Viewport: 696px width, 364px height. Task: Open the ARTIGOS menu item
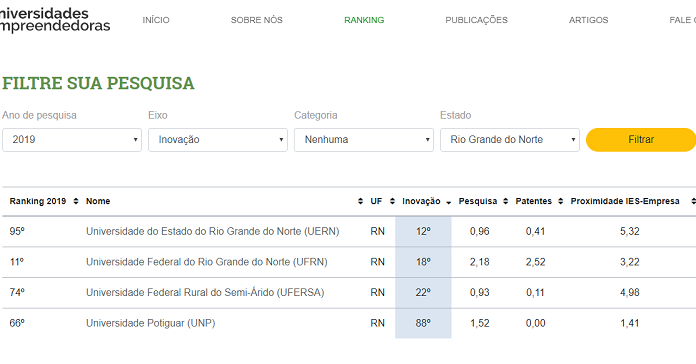pyautogui.click(x=589, y=20)
